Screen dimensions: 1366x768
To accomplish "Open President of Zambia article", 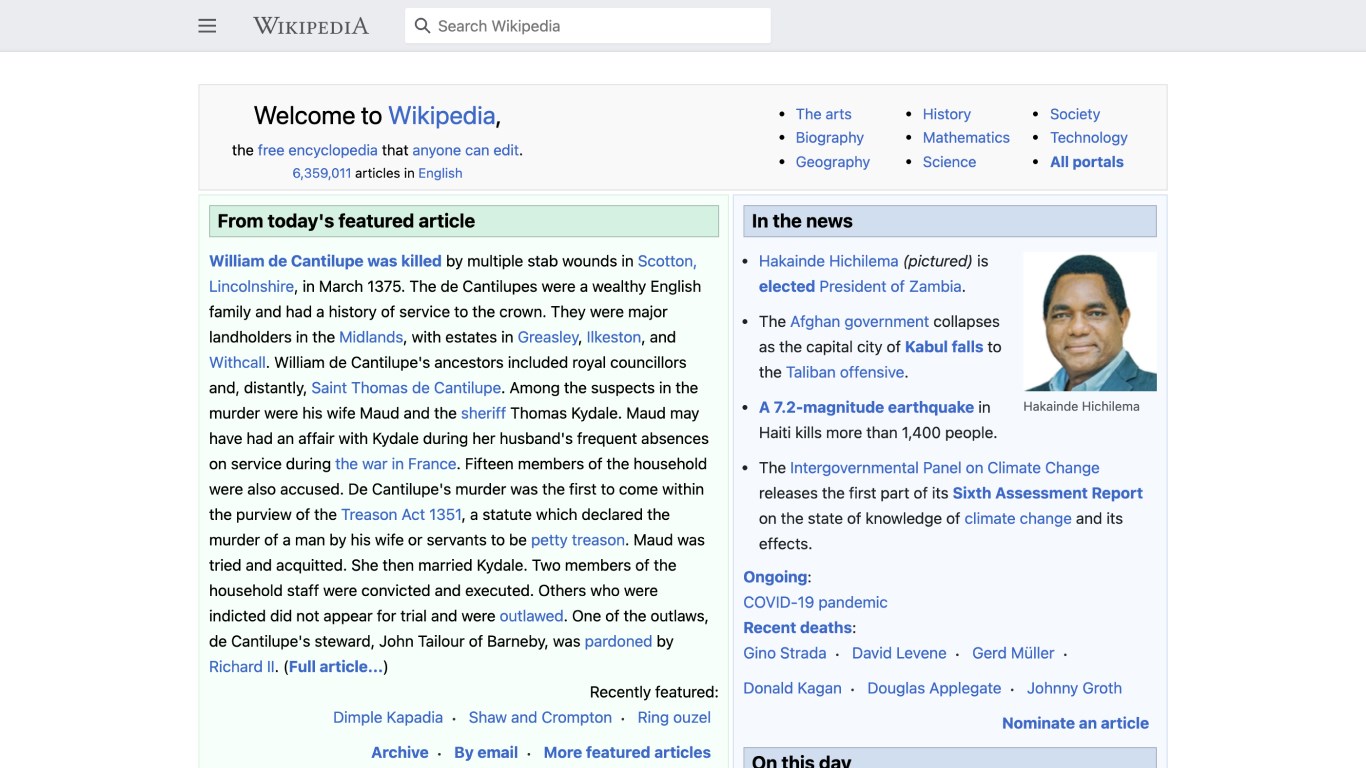I will click(x=890, y=286).
